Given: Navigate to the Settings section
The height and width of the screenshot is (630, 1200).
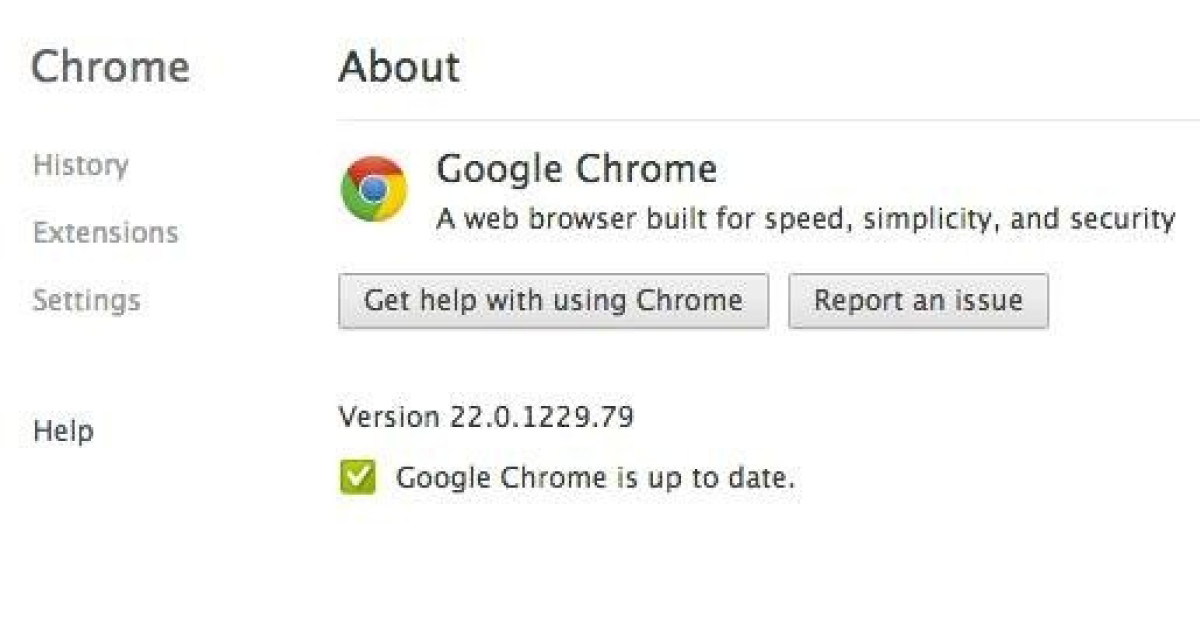Looking at the screenshot, I should coord(86,299).
